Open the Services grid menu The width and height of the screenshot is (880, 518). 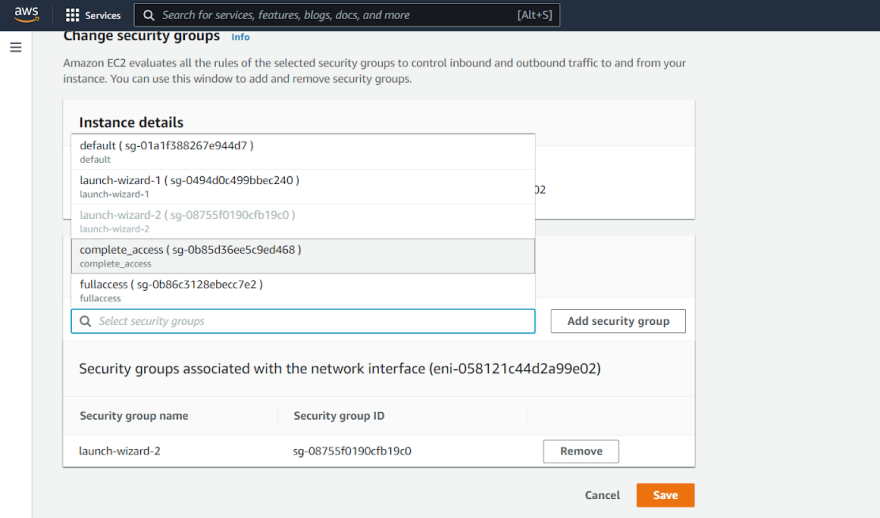[72, 15]
